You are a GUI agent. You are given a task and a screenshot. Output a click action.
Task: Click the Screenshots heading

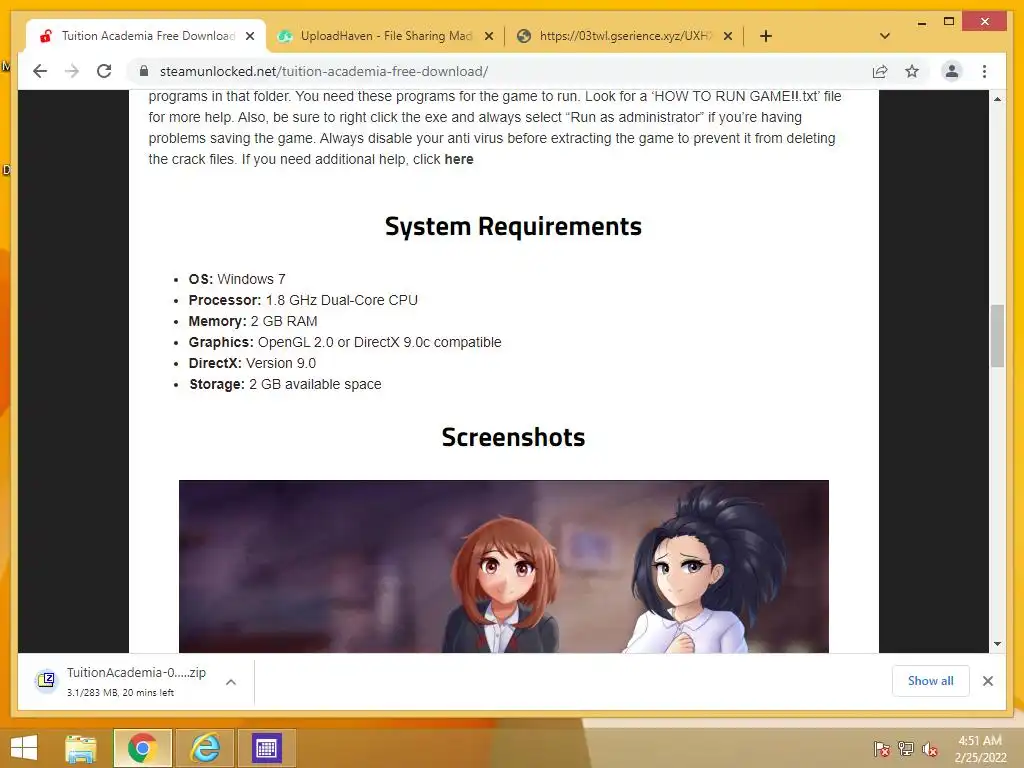(513, 438)
